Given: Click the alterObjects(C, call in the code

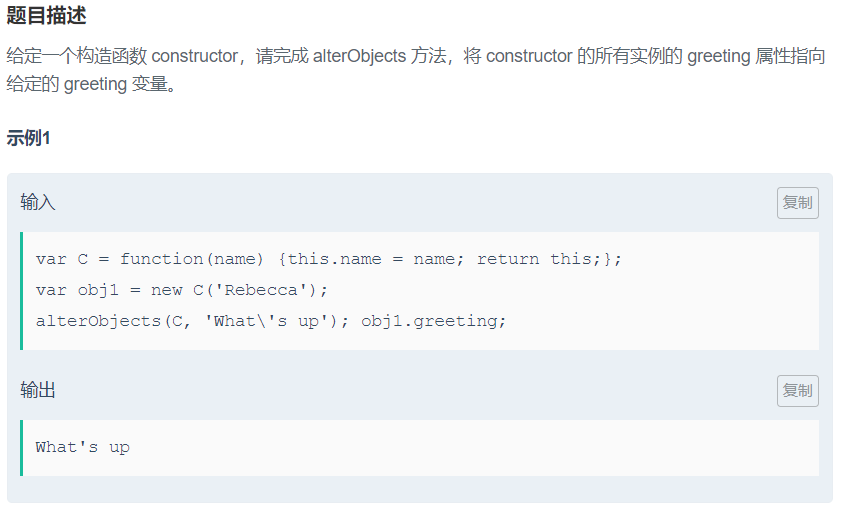Looking at the screenshot, I should [x=113, y=321].
